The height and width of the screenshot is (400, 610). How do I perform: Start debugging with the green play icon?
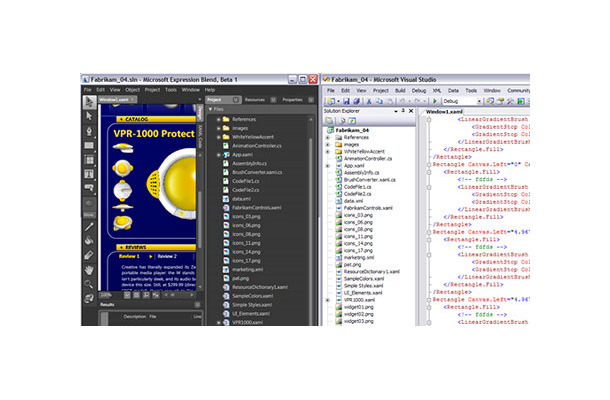coord(435,101)
